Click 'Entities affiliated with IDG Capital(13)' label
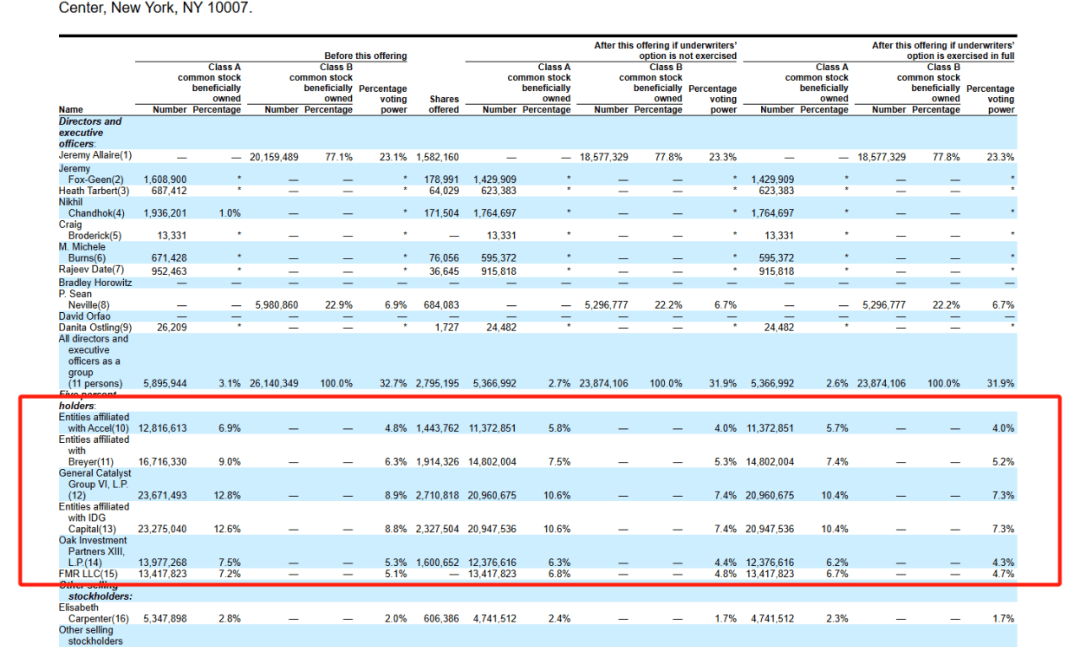Image resolution: width=1080 pixels, height=647 pixels. 93,517
